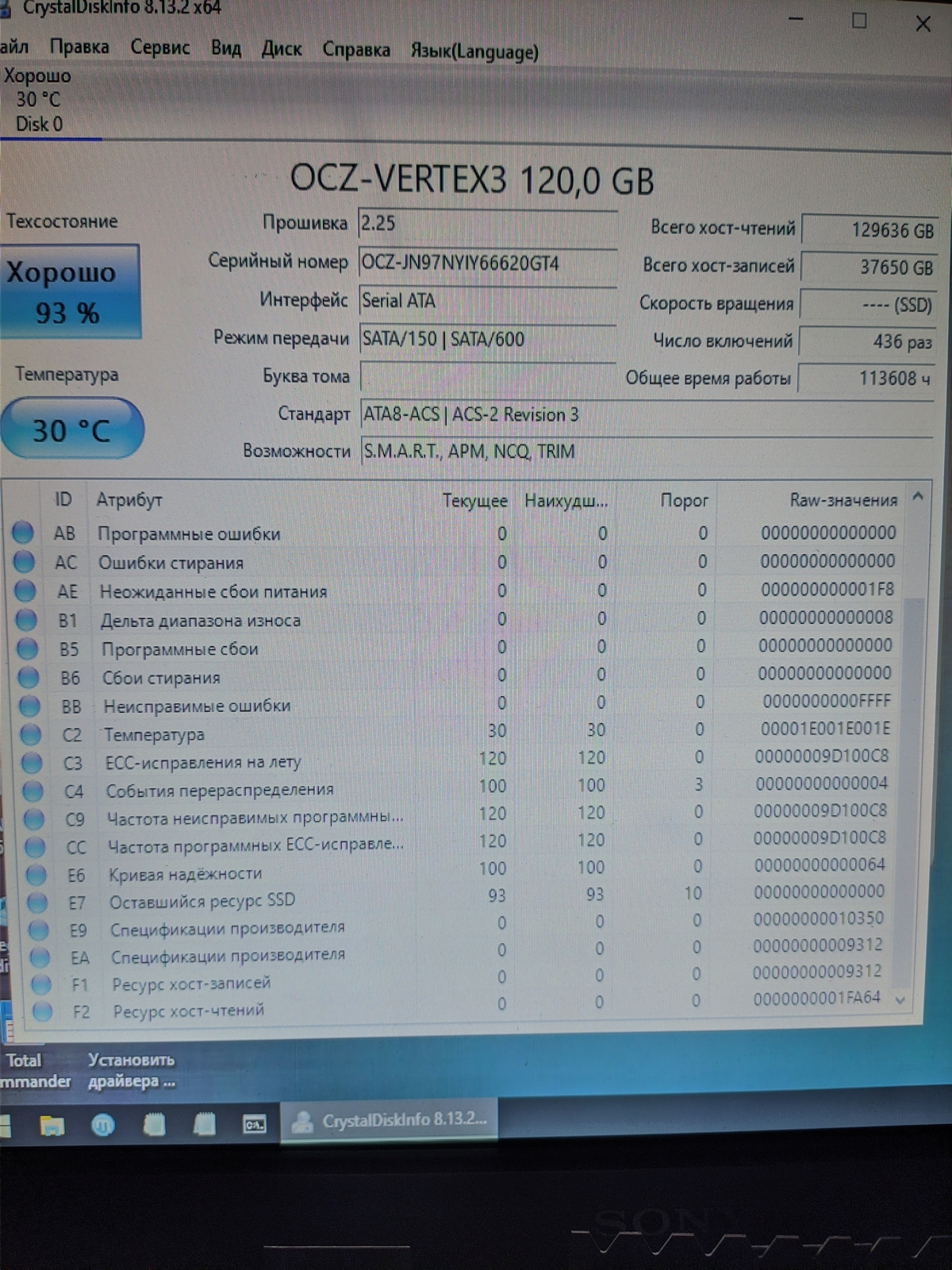Click the Интерфейс field Serial ATA
Screen dimensions: 952x1270
tap(487, 301)
